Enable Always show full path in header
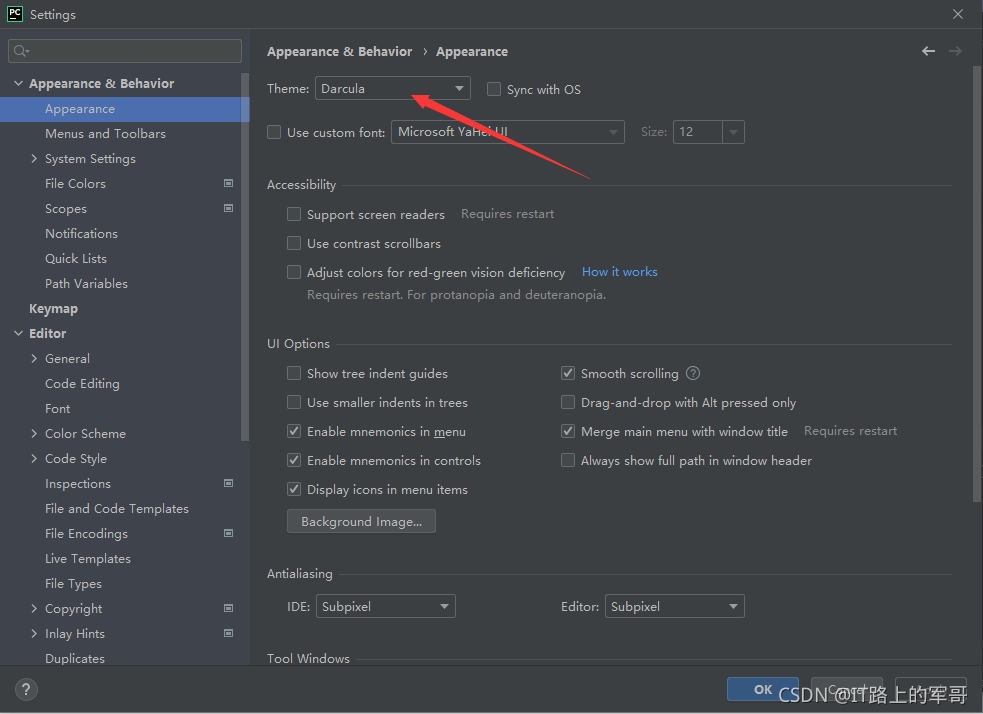Image resolution: width=983 pixels, height=714 pixels. coord(568,461)
